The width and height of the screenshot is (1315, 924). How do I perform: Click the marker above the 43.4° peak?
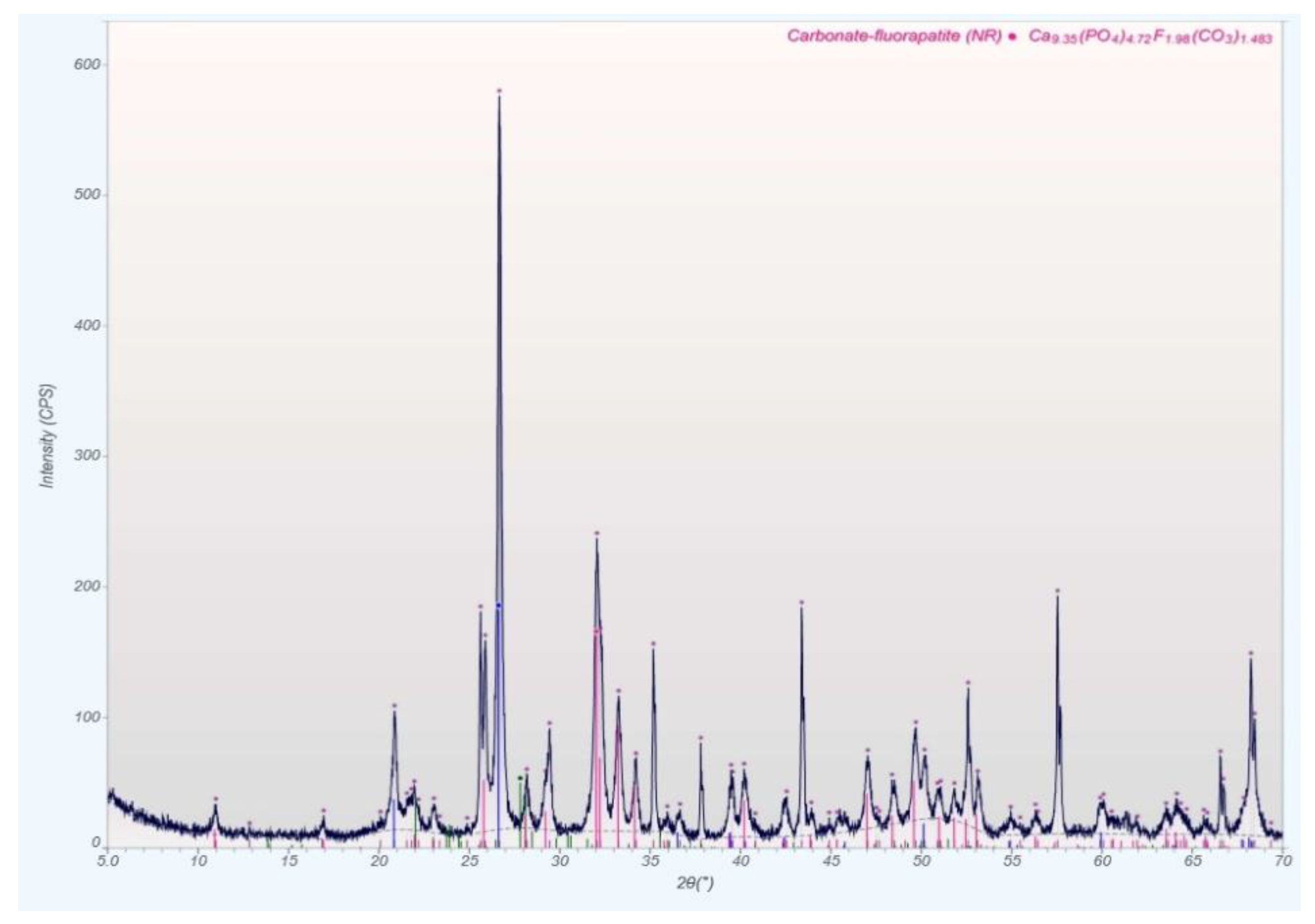click(801, 603)
